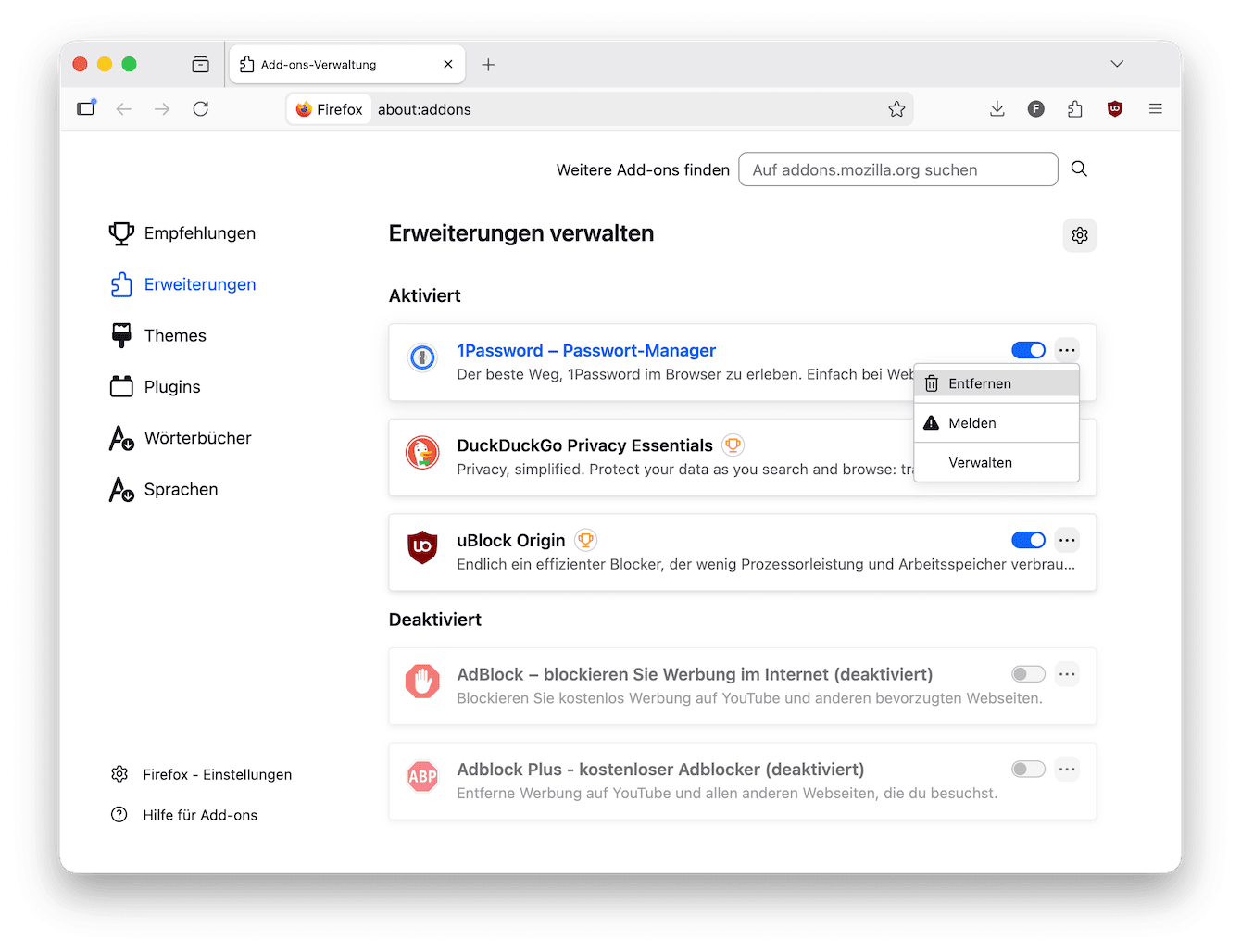This screenshot has height=952, width=1241.
Task: Disable the 1Password extension toggle
Action: pyautogui.click(x=1028, y=350)
